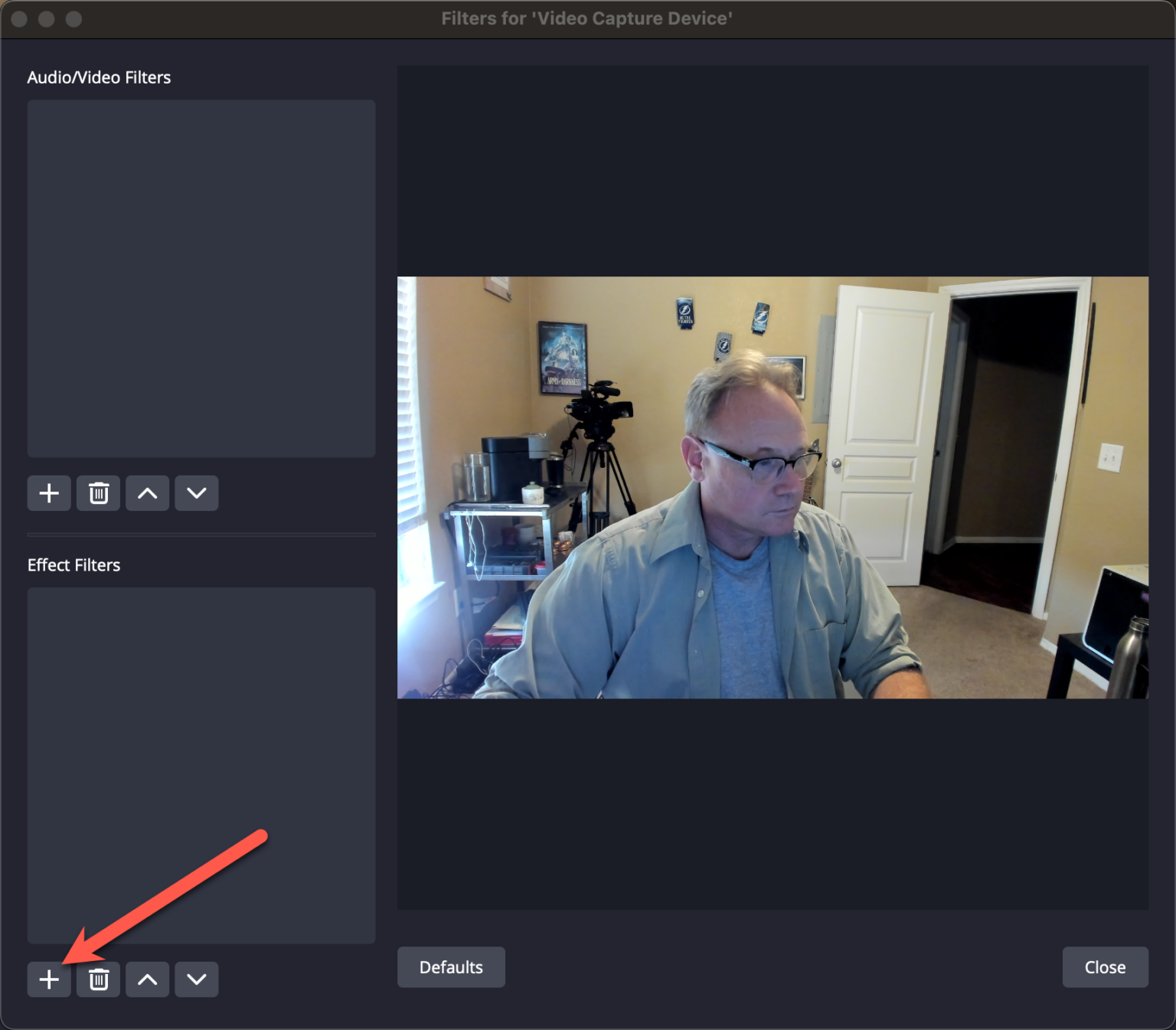Remove the selected Effect filter
The height and width of the screenshot is (1030, 1176).
click(98, 979)
